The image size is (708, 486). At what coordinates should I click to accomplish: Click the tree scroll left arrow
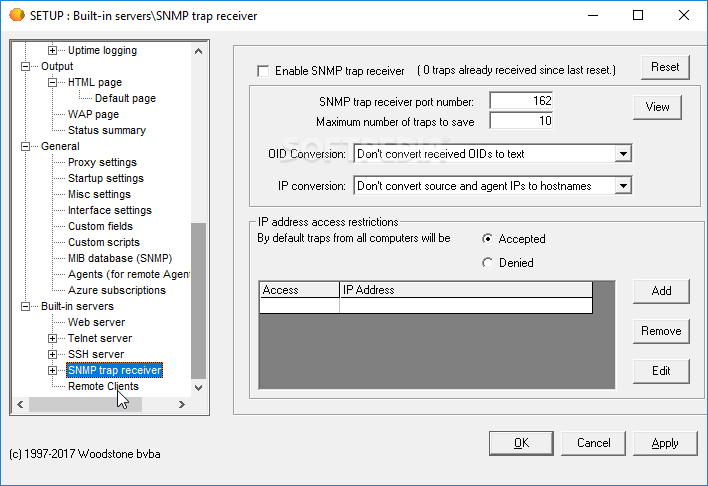(20, 404)
